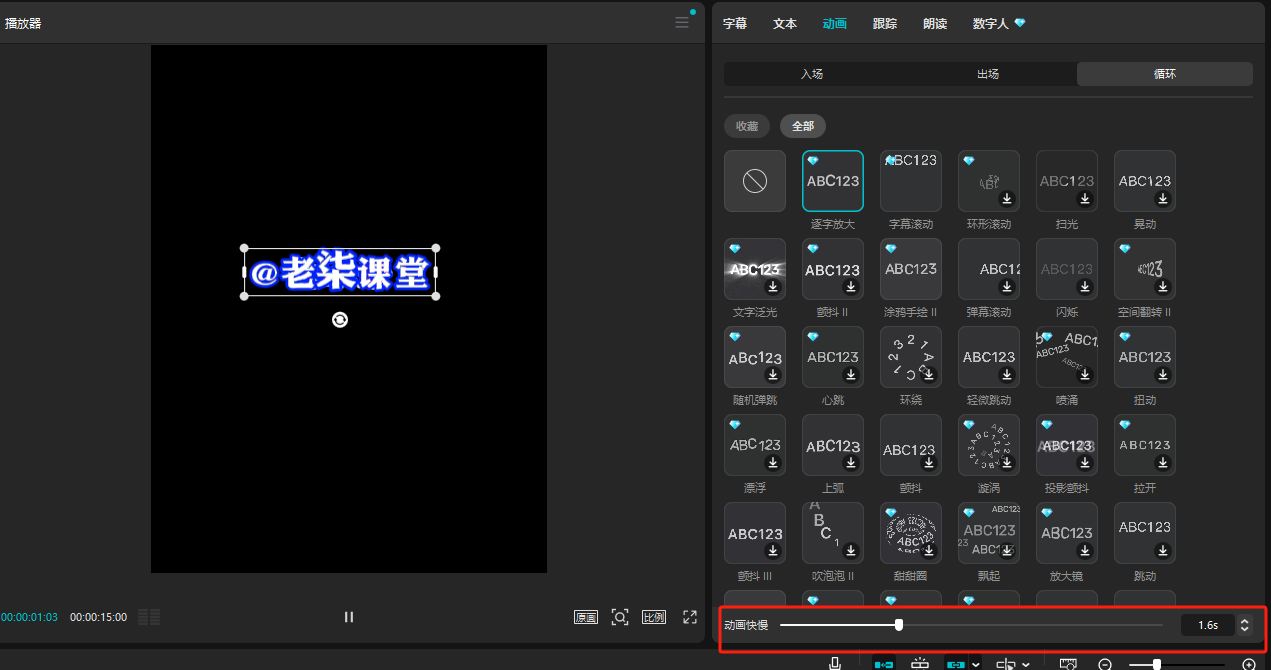The height and width of the screenshot is (670, 1271).
Task: Download the 弹幕滚动 animation
Action: [x=1007, y=287]
